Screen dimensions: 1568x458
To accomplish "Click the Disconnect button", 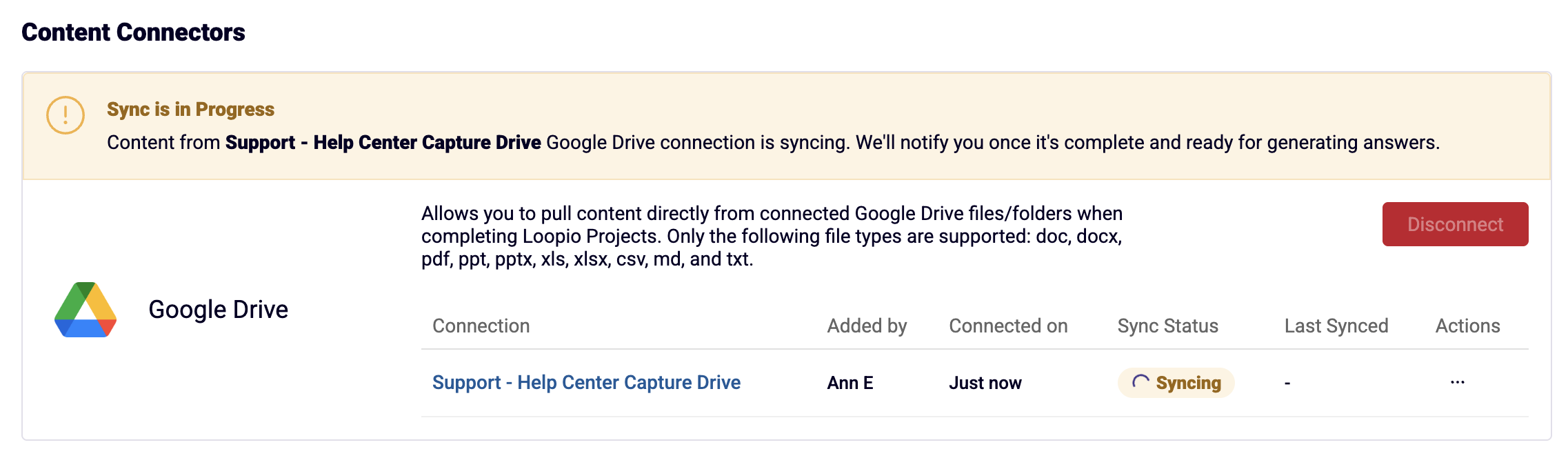I will [1455, 224].
